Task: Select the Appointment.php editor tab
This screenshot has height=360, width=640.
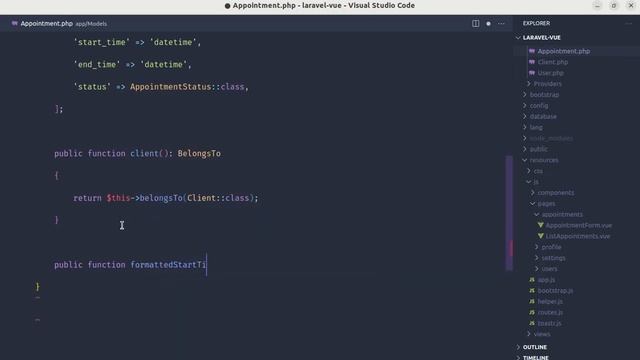Action: pos(59,24)
